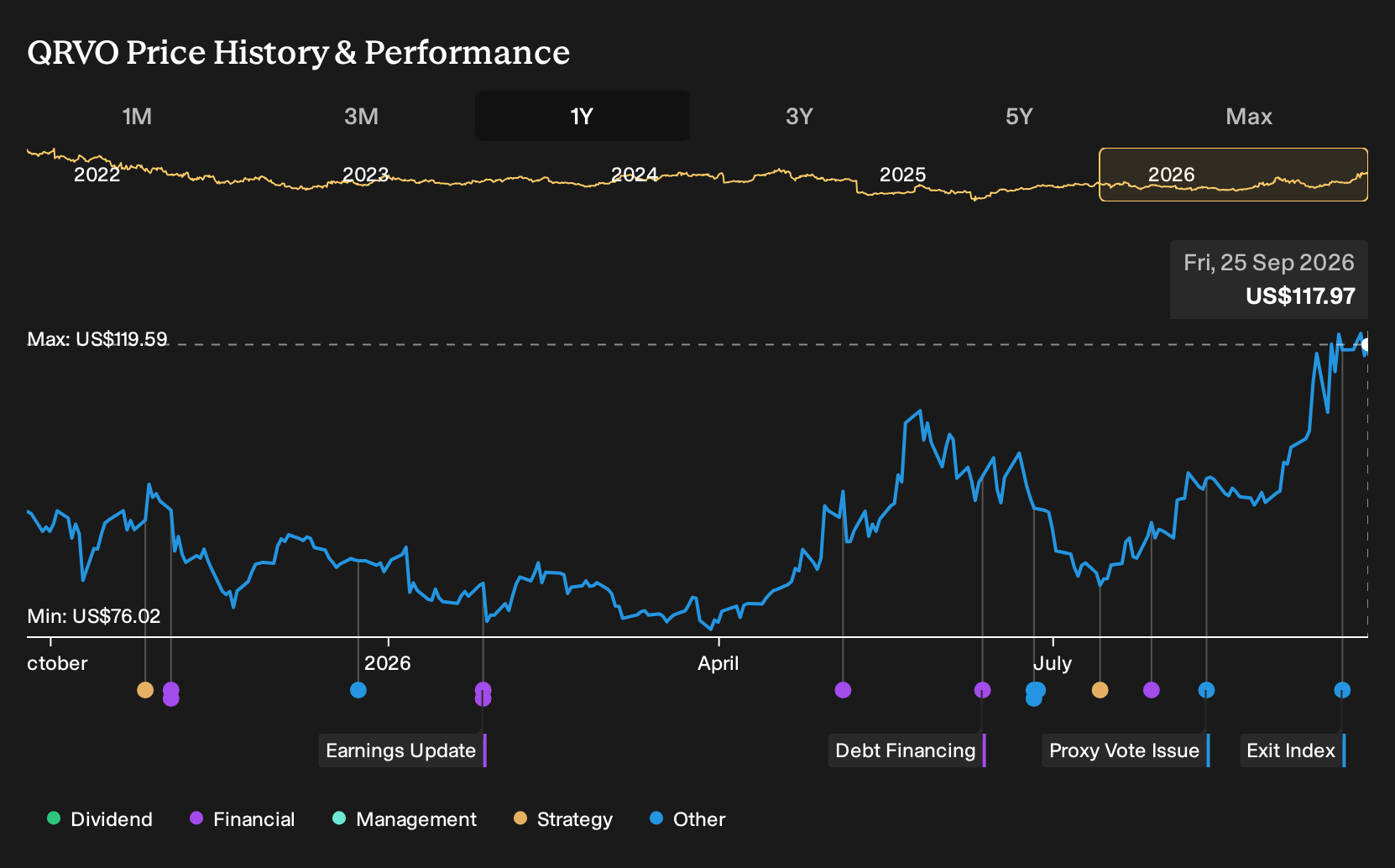This screenshot has width=1395, height=868.
Task: Show the Max time range
Action: (1249, 116)
